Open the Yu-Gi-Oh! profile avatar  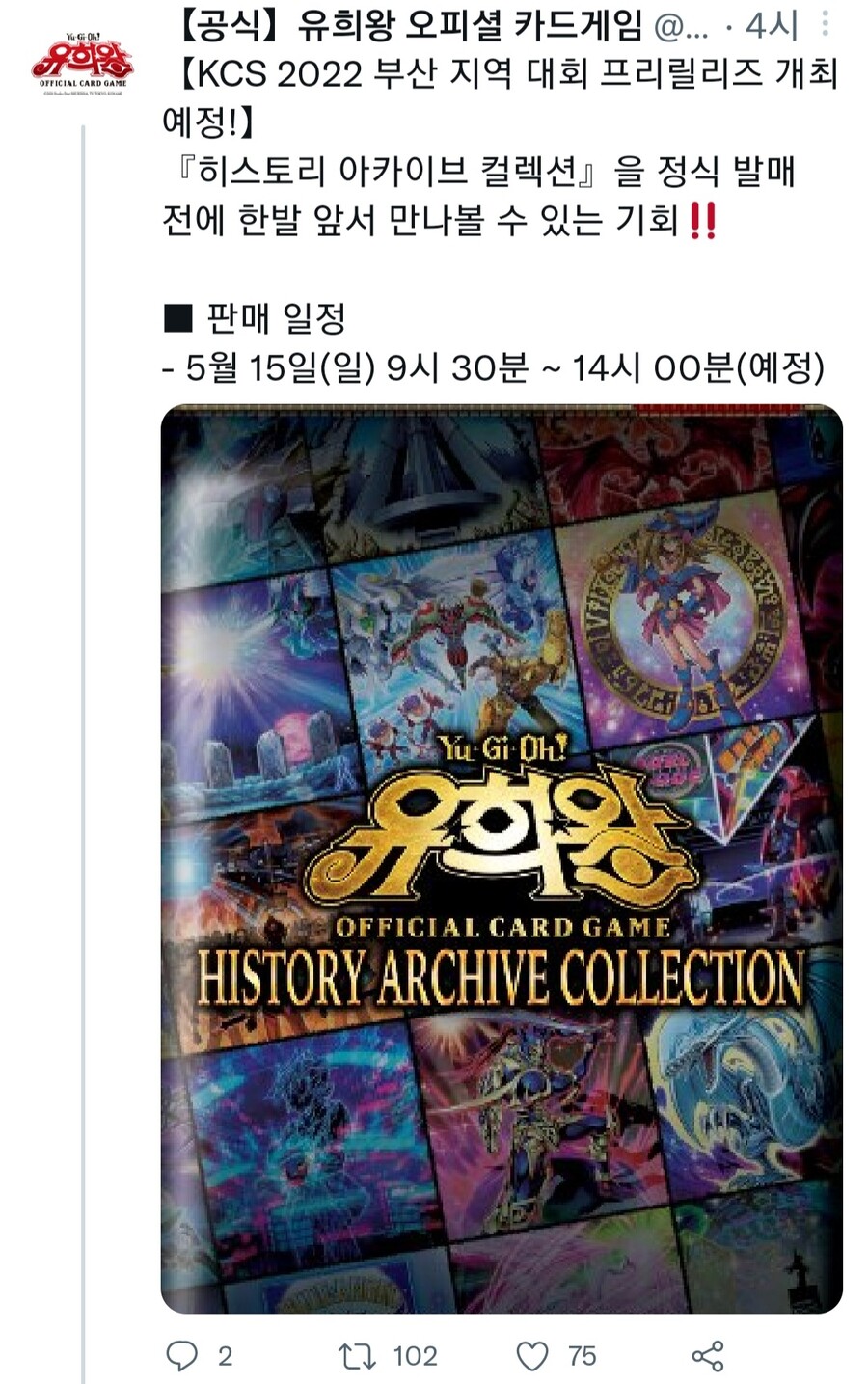click(82, 63)
